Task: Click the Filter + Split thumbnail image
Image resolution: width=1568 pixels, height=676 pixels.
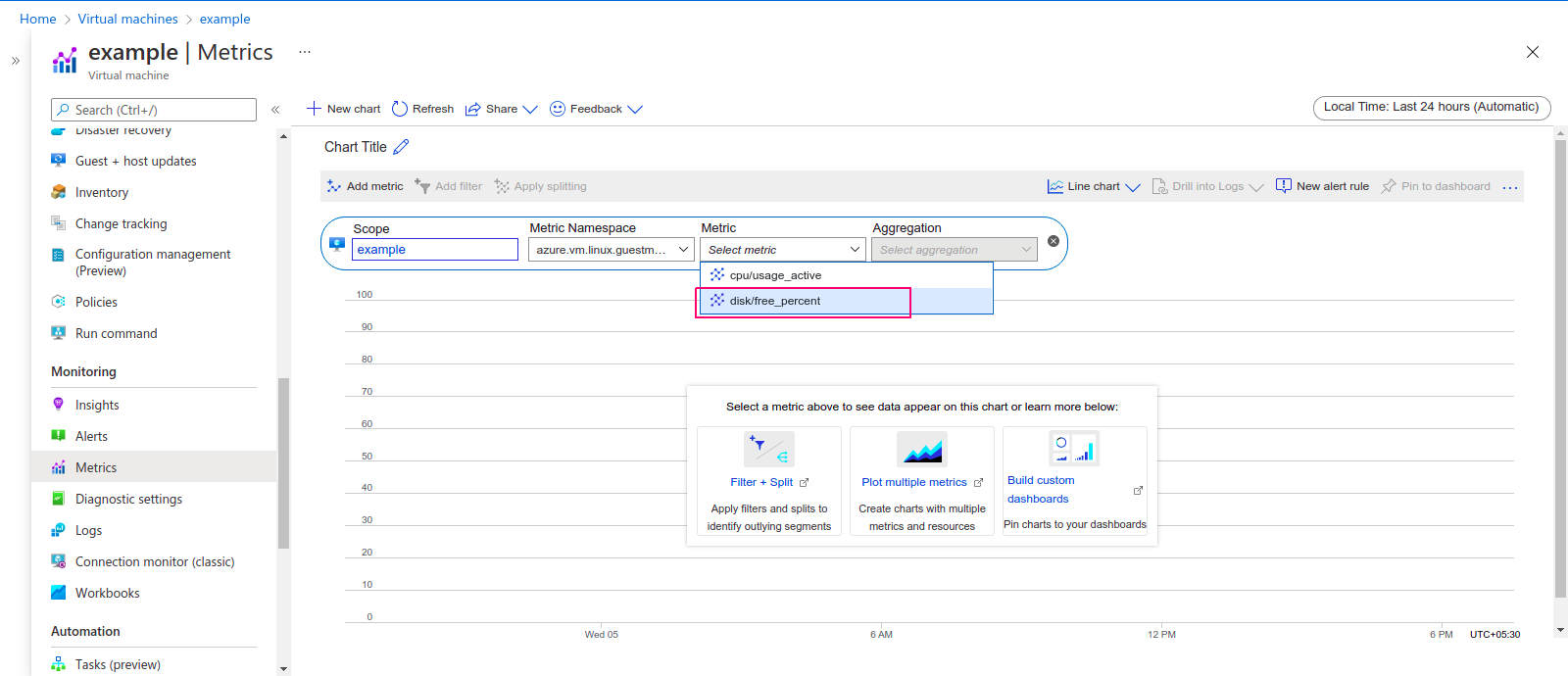Action: point(769,450)
